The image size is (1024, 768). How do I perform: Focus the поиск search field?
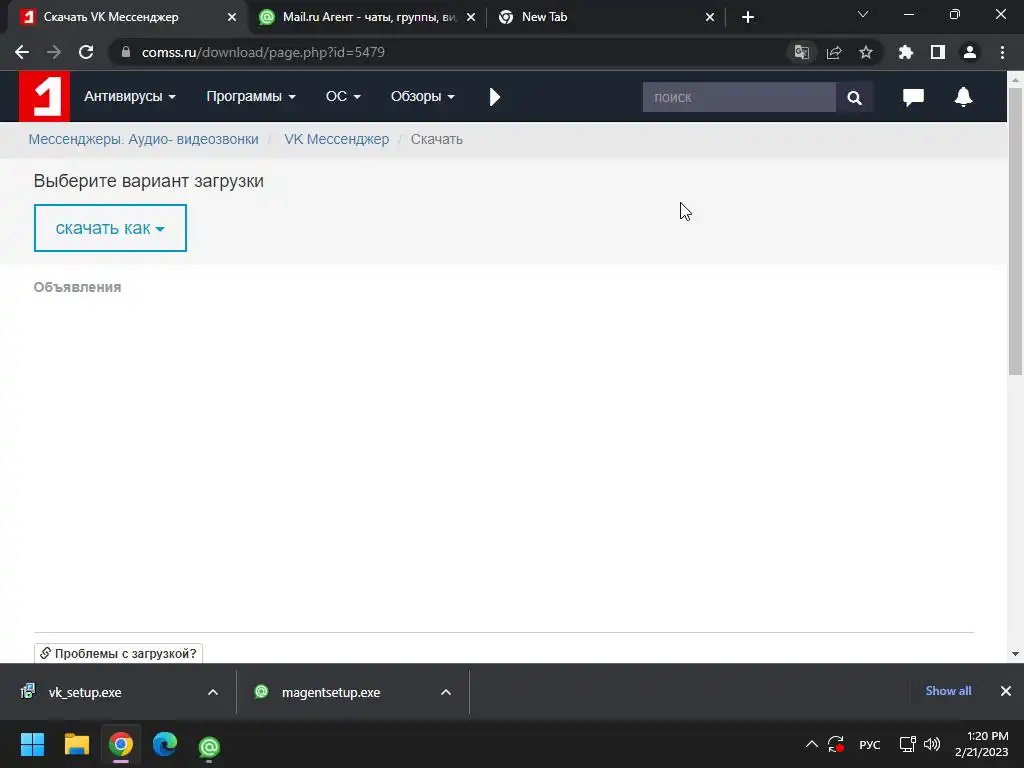point(739,97)
